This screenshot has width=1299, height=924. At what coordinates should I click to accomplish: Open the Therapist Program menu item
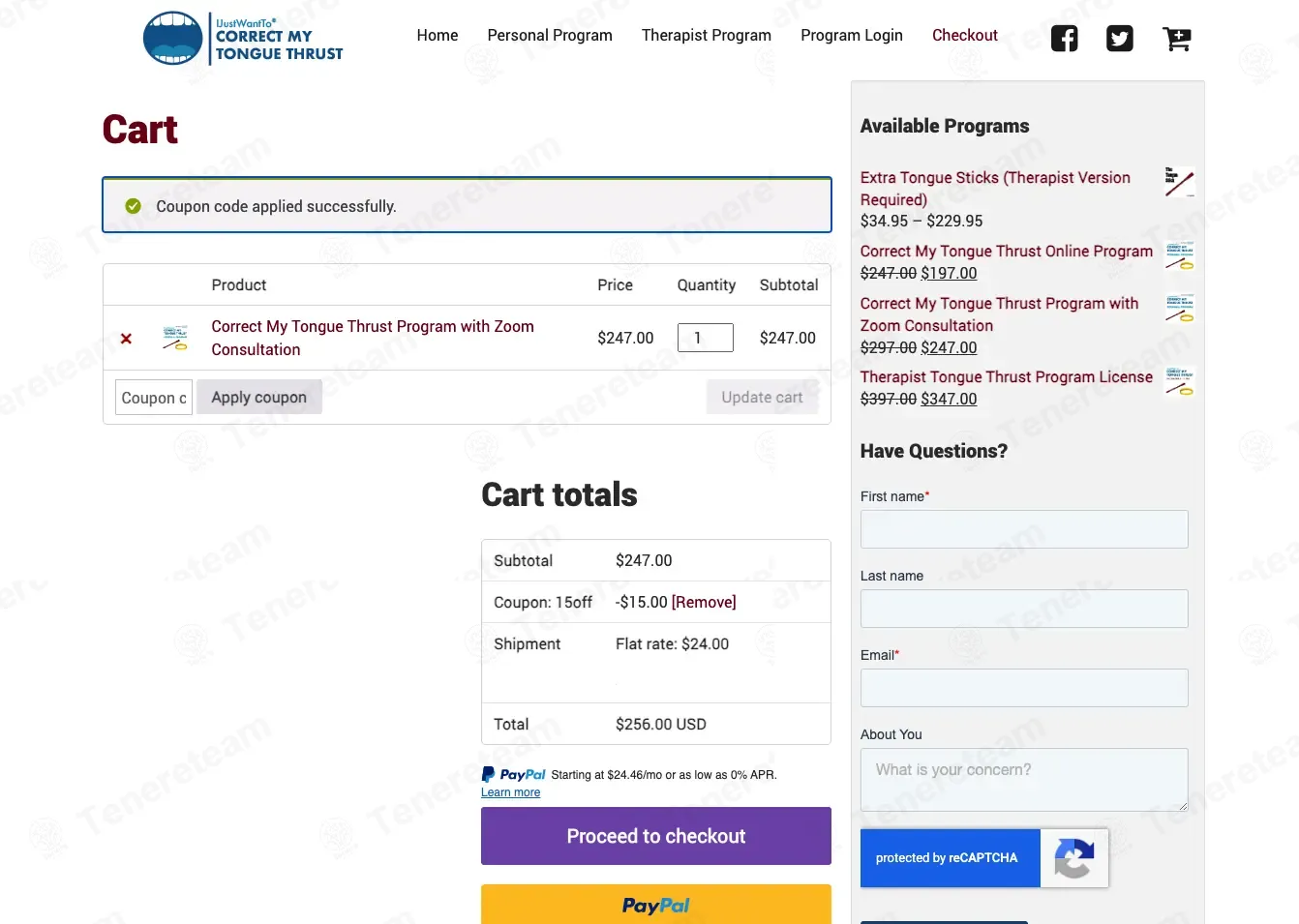707,35
